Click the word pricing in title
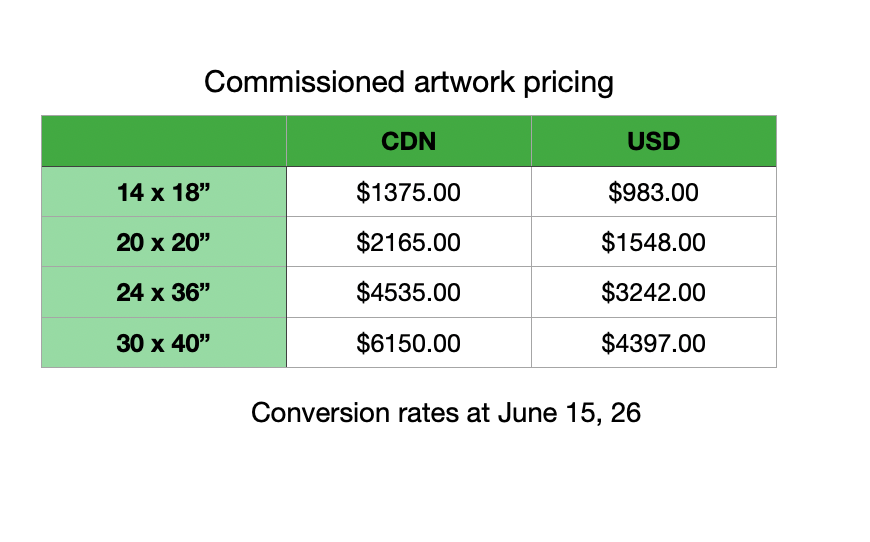 point(568,83)
